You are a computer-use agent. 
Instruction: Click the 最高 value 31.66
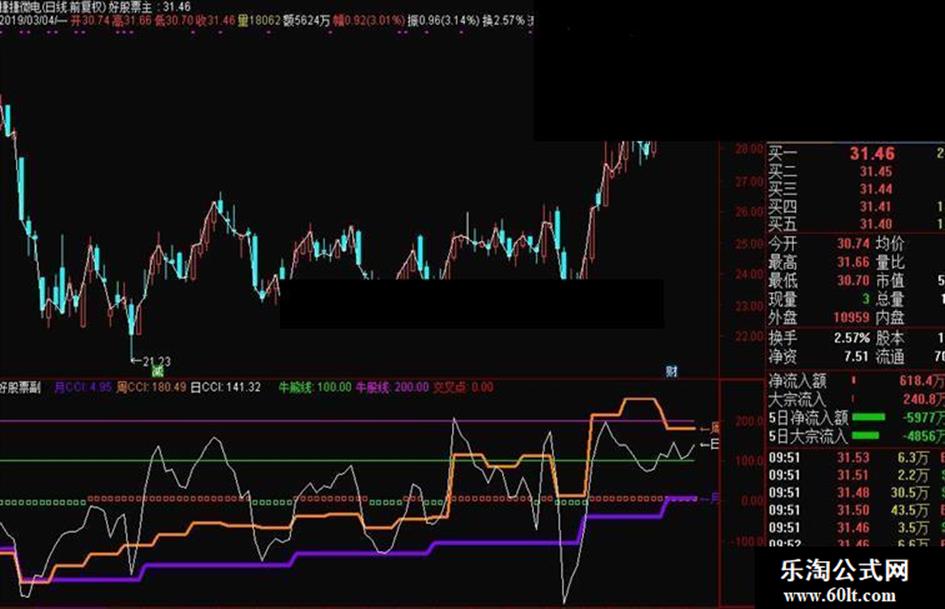coord(853,262)
